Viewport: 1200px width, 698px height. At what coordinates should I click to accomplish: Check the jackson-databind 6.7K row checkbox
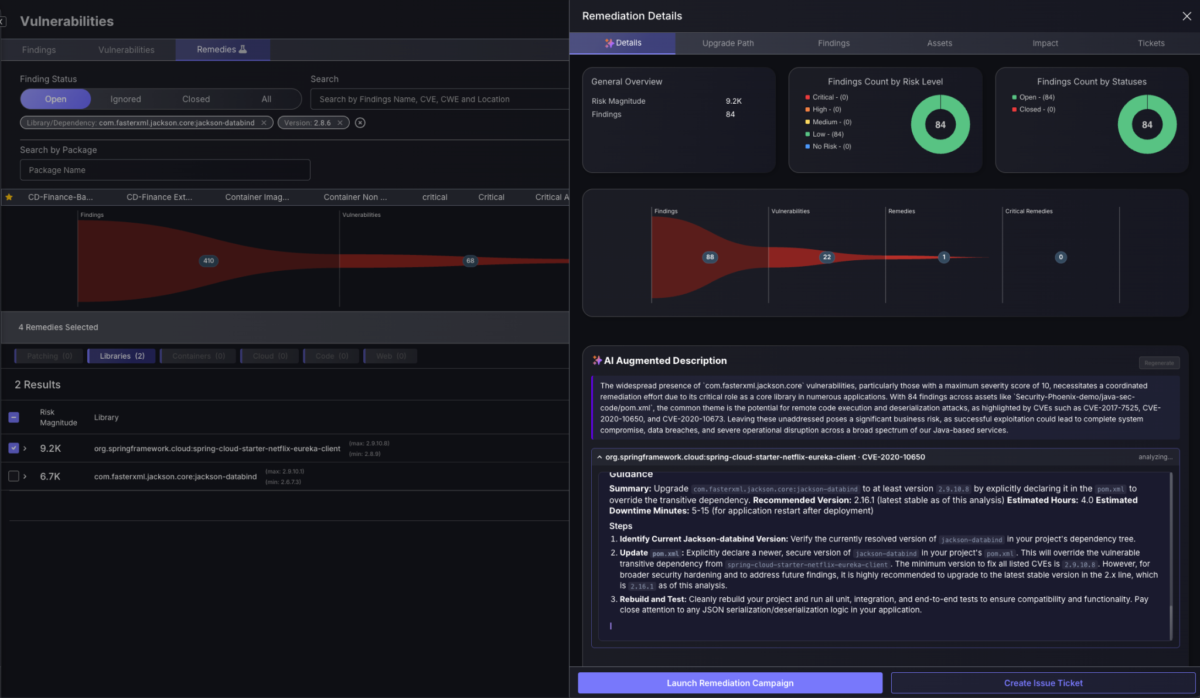[x=13, y=477]
